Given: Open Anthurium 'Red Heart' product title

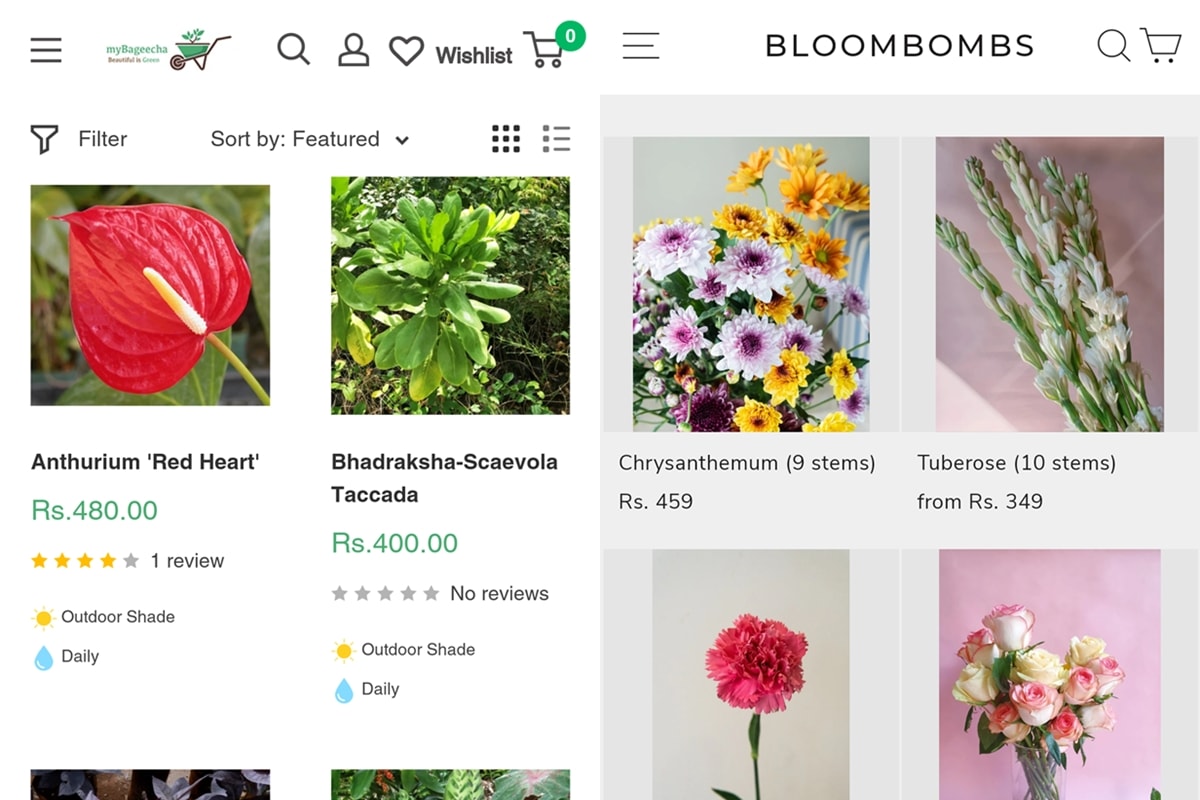Looking at the screenshot, I should click(x=145, y=462).
